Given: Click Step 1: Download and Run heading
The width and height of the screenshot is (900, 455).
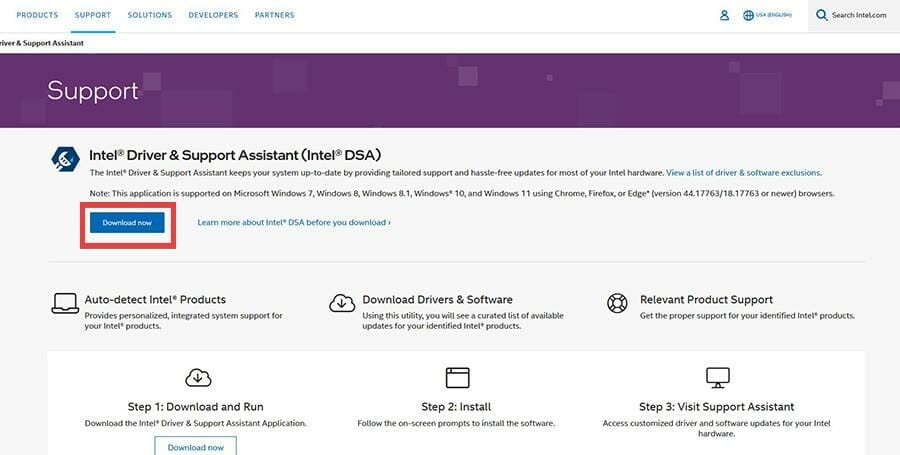Looking at the screenshot, I should point(196,407).
